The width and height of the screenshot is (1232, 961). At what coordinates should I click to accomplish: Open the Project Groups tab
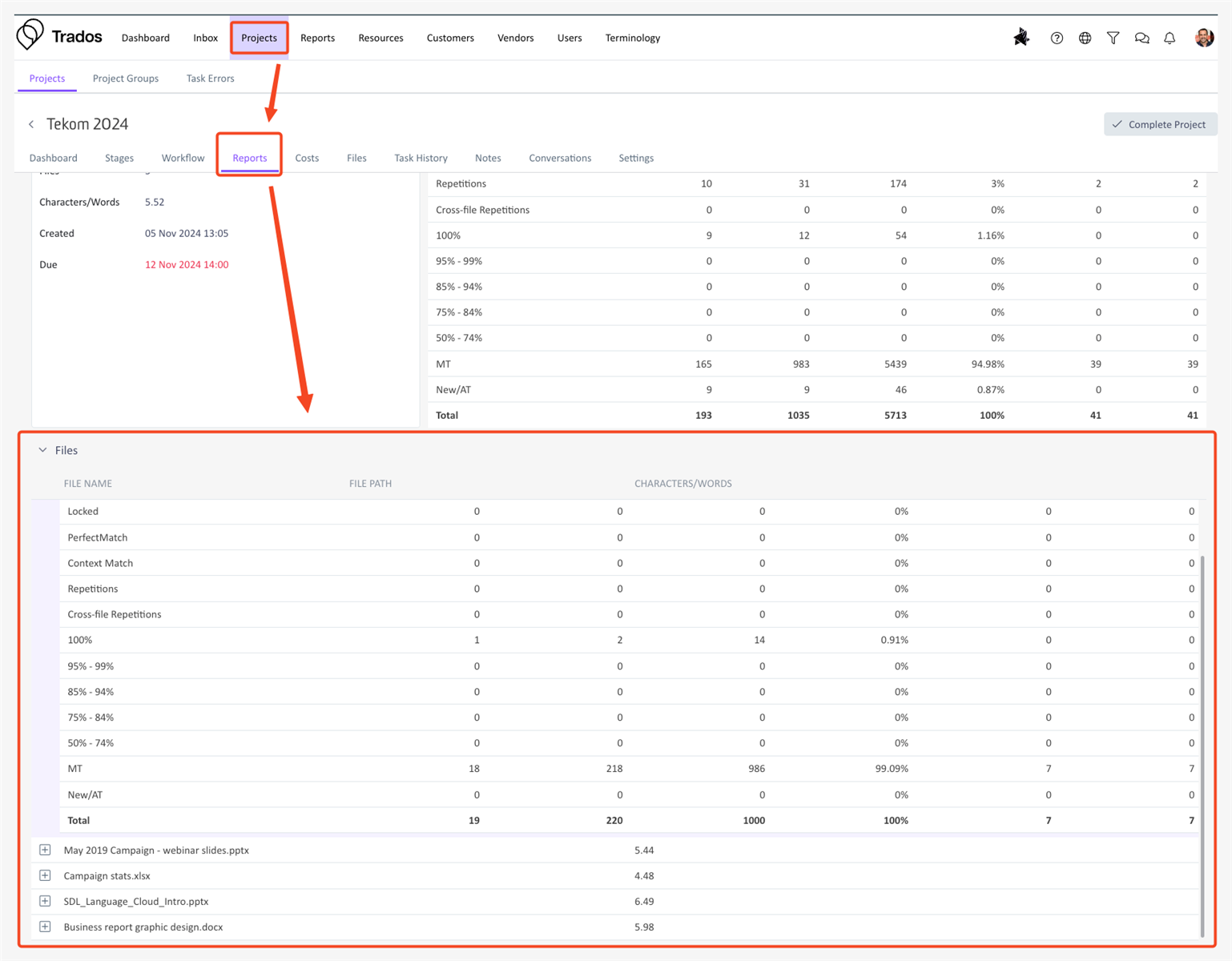click(x=125, y=78)
